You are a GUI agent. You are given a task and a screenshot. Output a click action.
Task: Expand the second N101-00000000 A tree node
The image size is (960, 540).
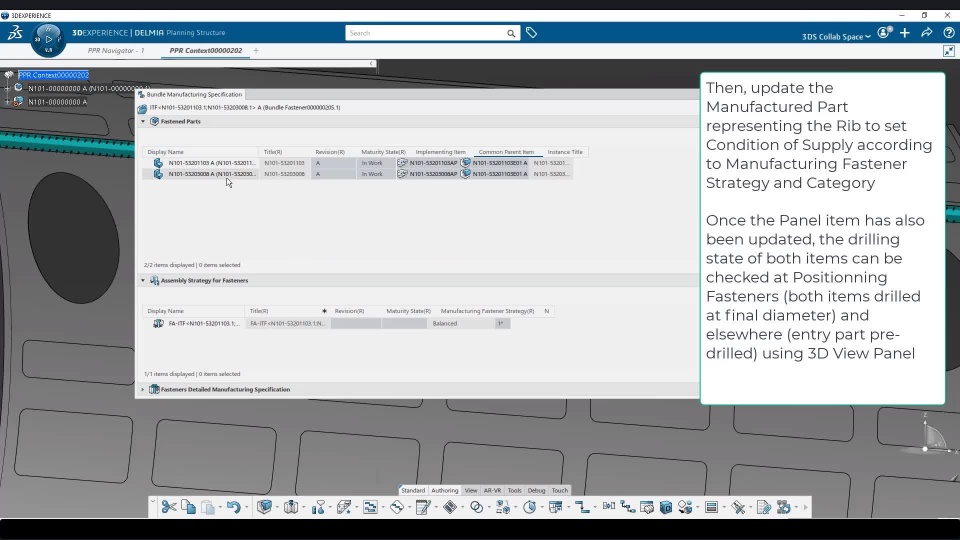click(x=7, y=102)
